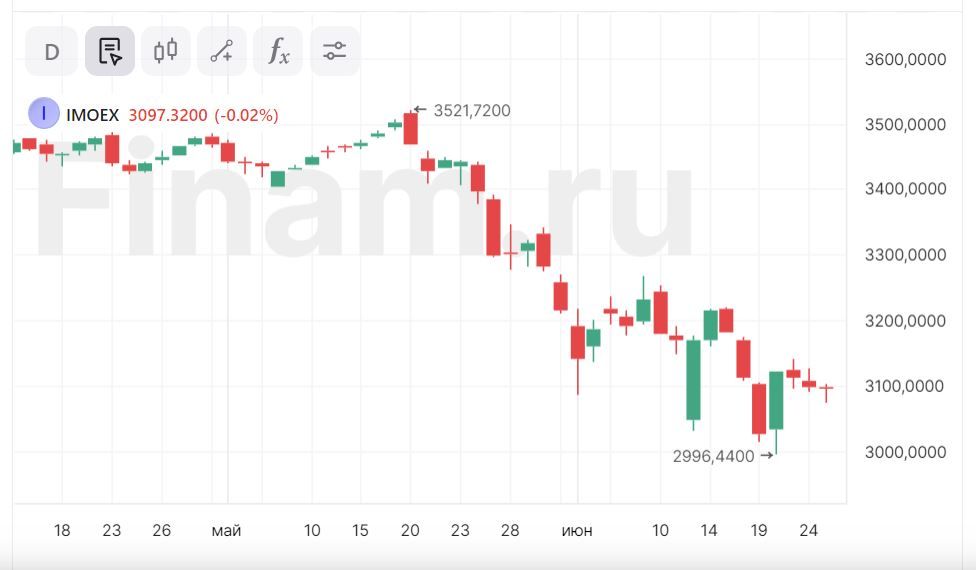Open chart settings sliders icon

click(334, 51)
